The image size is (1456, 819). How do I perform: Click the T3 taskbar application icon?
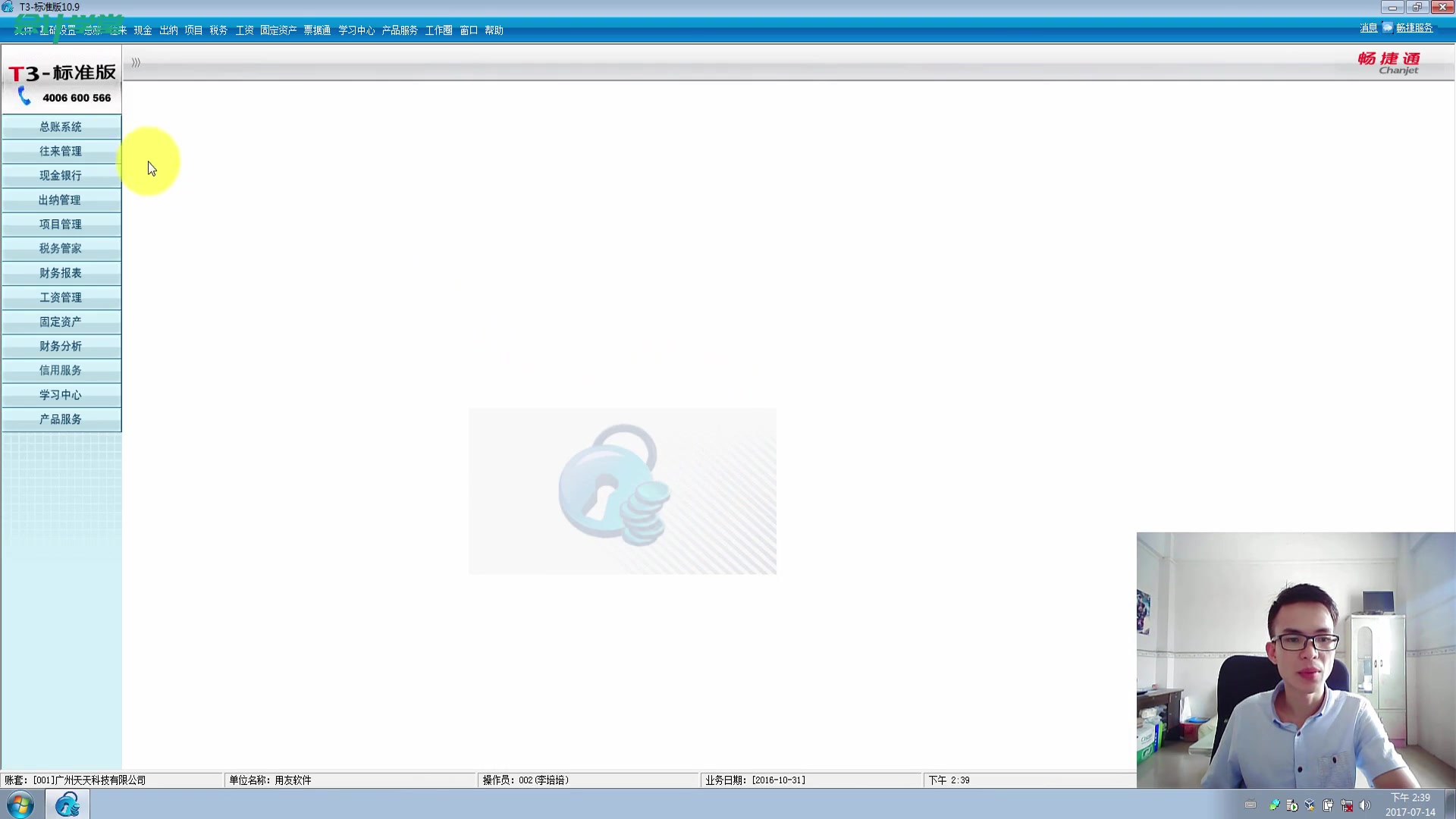point(67,804)
